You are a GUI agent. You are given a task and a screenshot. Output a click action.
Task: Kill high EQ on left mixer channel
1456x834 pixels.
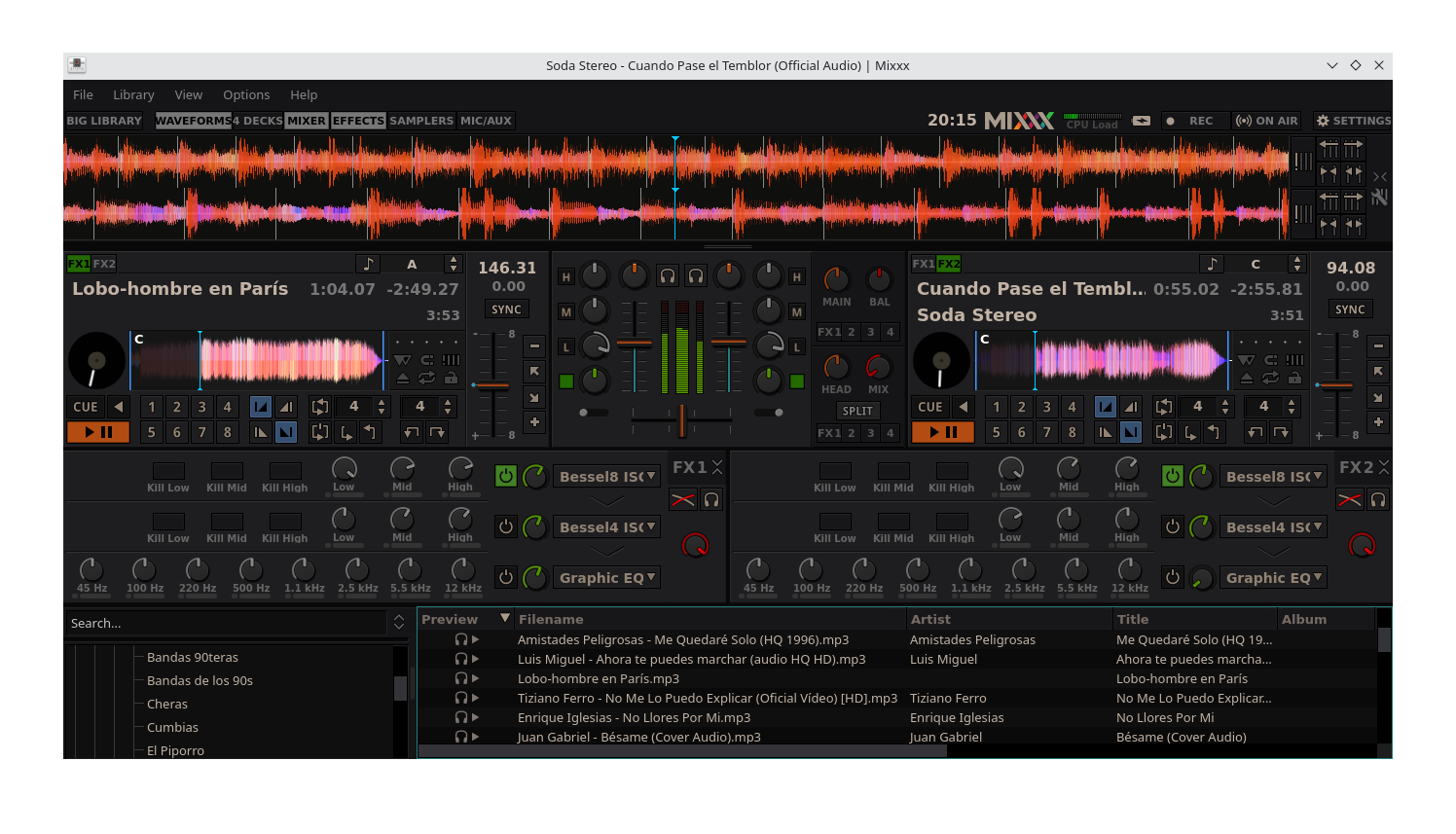[x=565, y=277]
